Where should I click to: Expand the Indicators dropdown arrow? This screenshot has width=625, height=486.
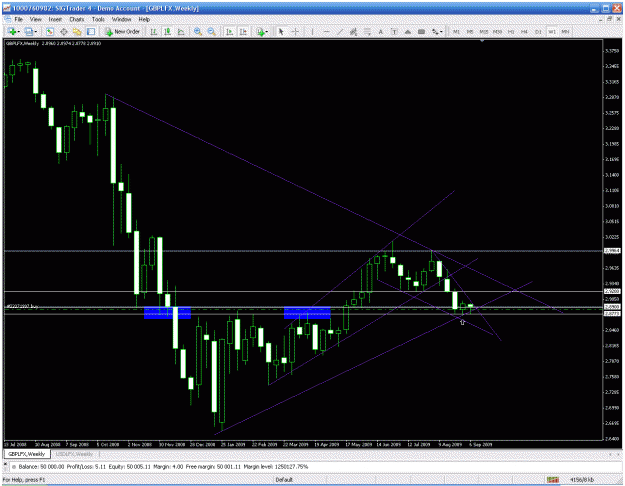pos(267,31)
